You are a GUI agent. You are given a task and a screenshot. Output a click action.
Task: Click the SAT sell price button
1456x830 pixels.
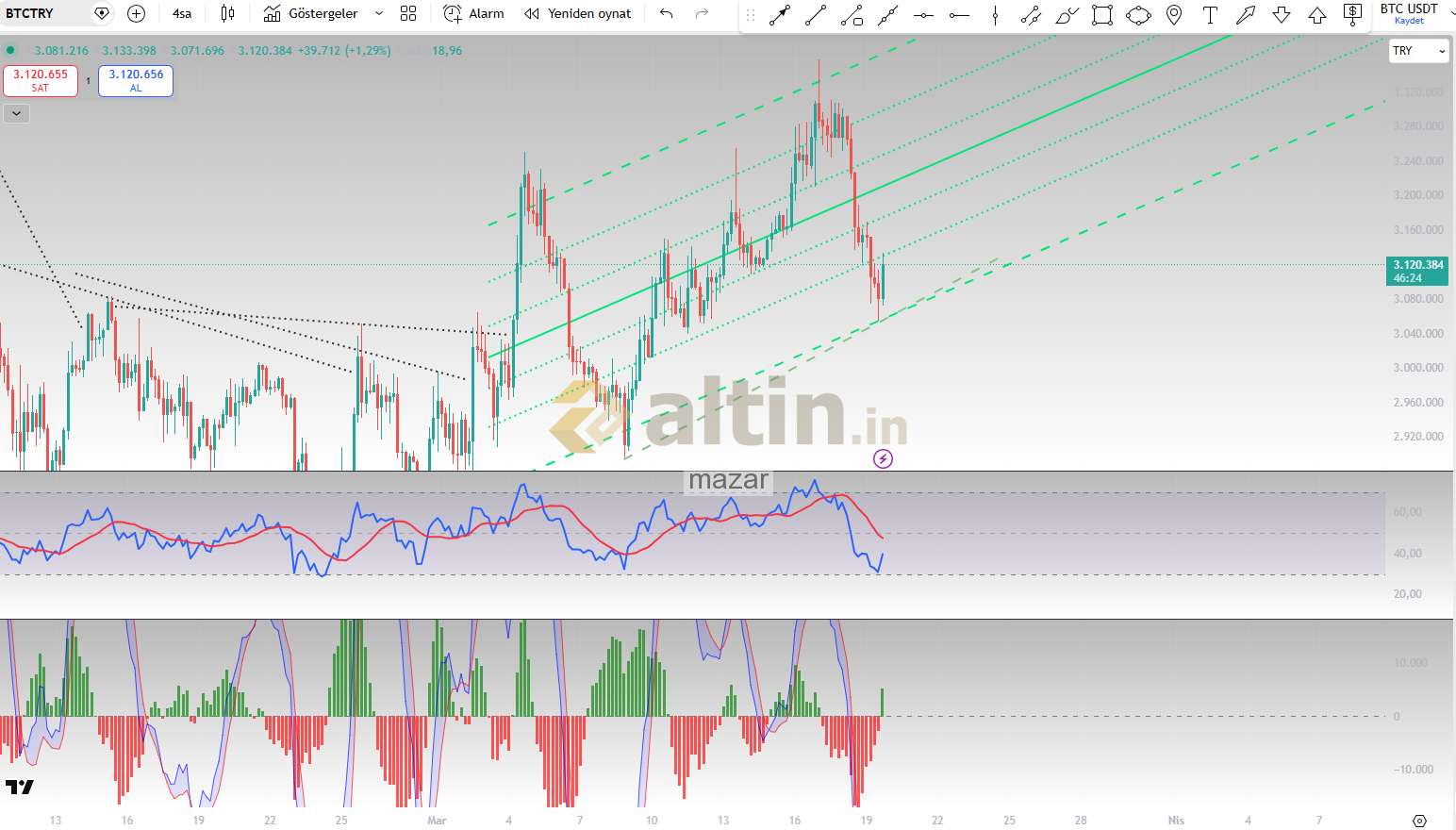click(41, 81)
